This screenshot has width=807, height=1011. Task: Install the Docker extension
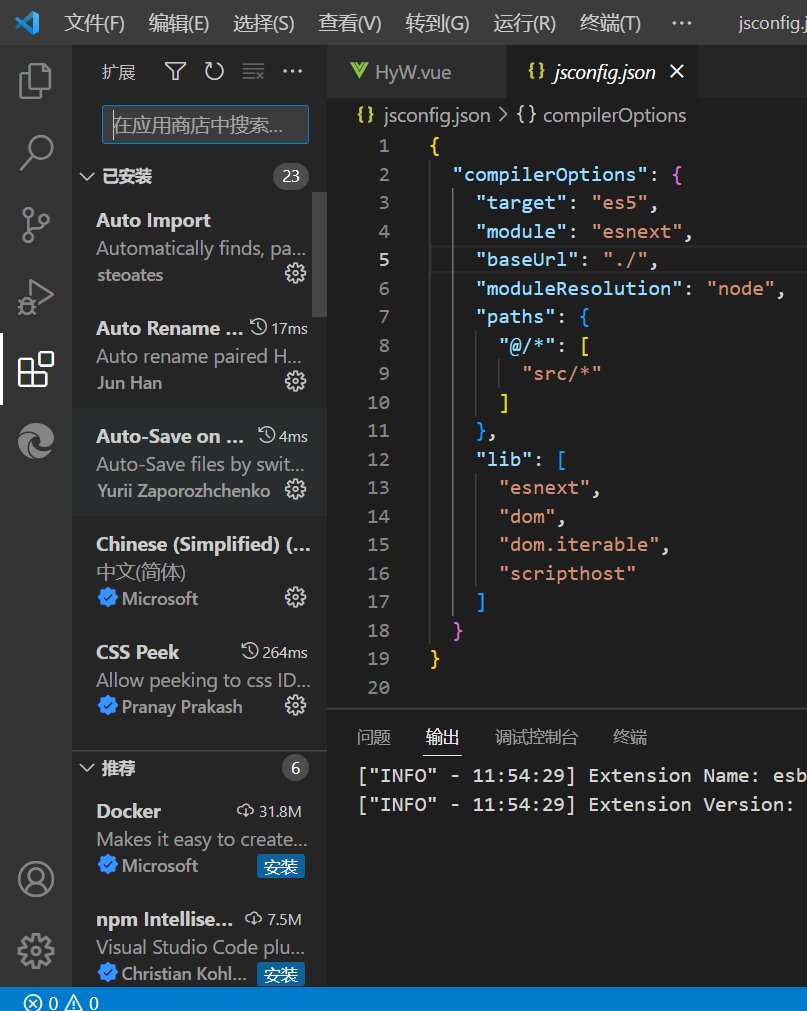click(281, 866)
